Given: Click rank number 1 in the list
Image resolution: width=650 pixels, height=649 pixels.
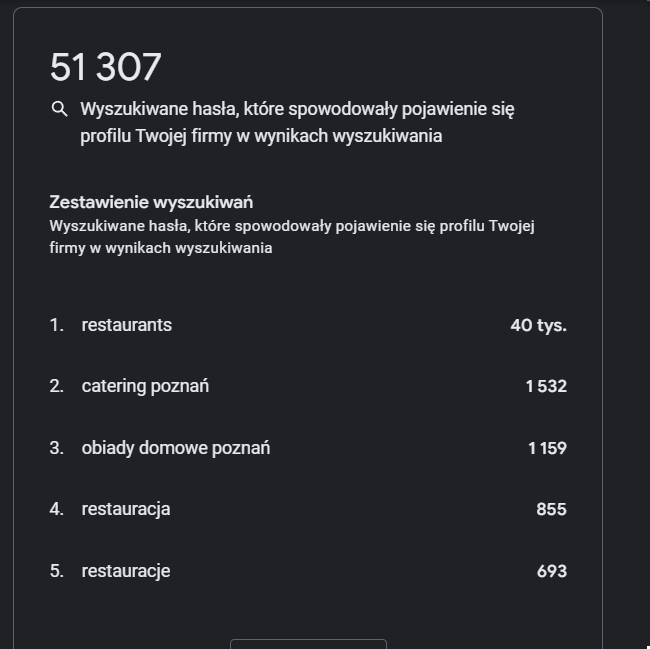Looking at the screenshot, I should 56,325.
